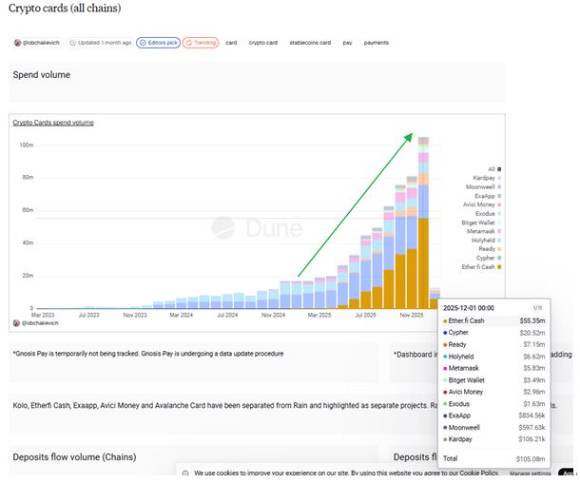
Task: Click the Deposits flow volume (Chains) heading
Action: click(x=74, y=457)
